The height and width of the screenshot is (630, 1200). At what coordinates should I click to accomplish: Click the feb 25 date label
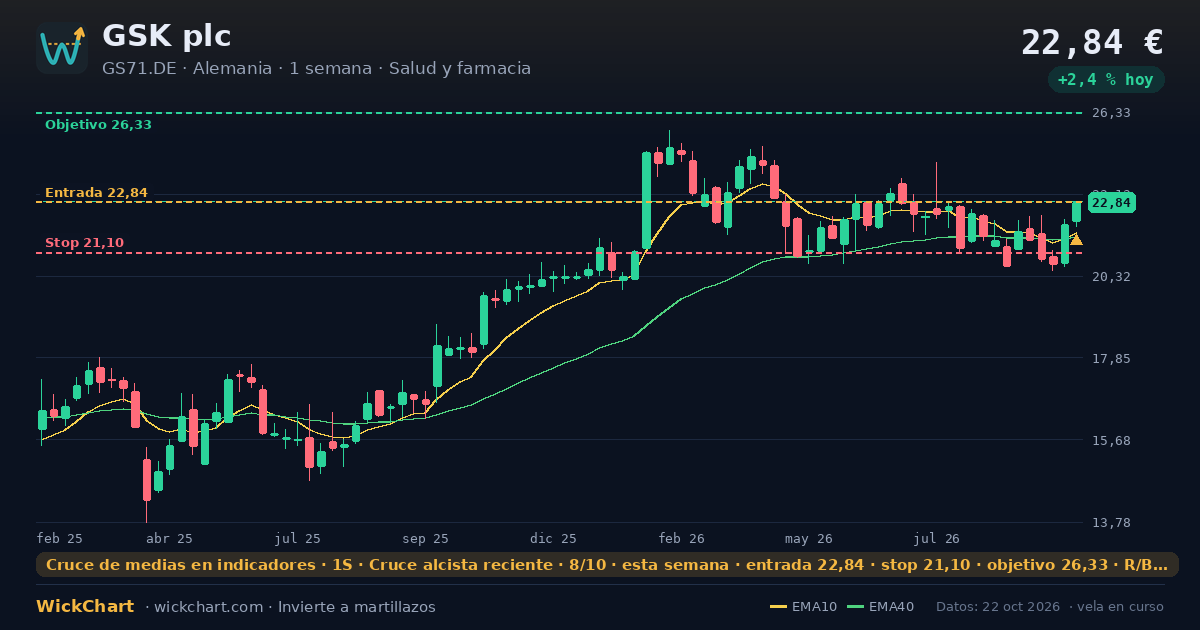pyautogui.click(x=59, y=538)
